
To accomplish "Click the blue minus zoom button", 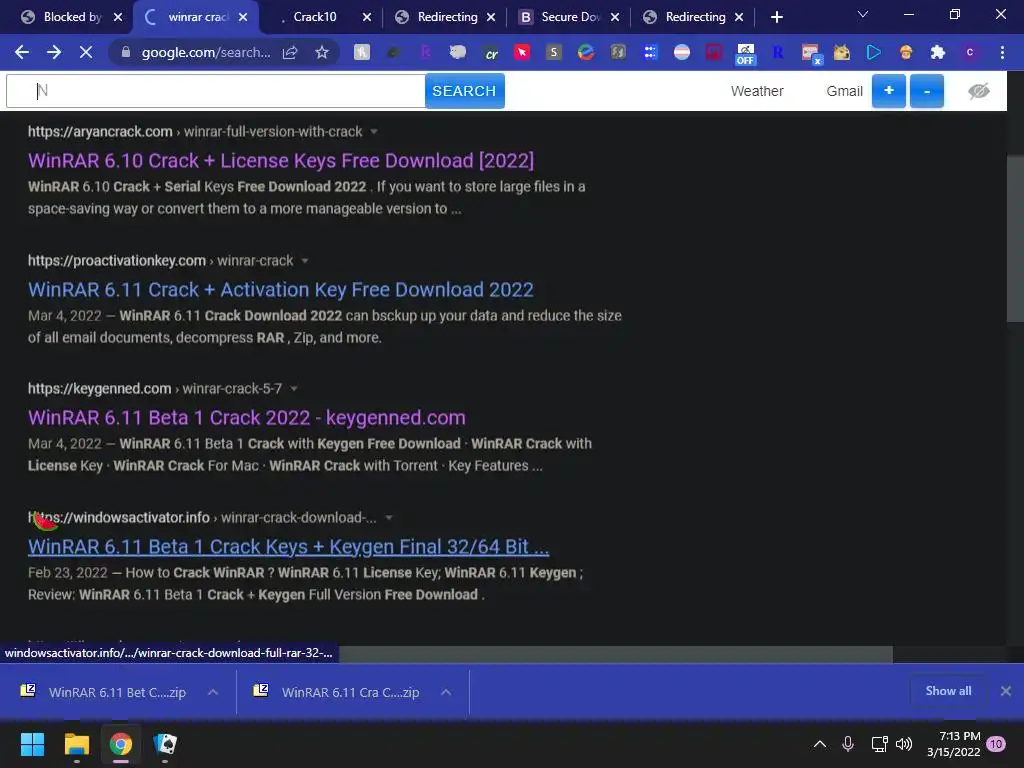I will tap(927, 91).
